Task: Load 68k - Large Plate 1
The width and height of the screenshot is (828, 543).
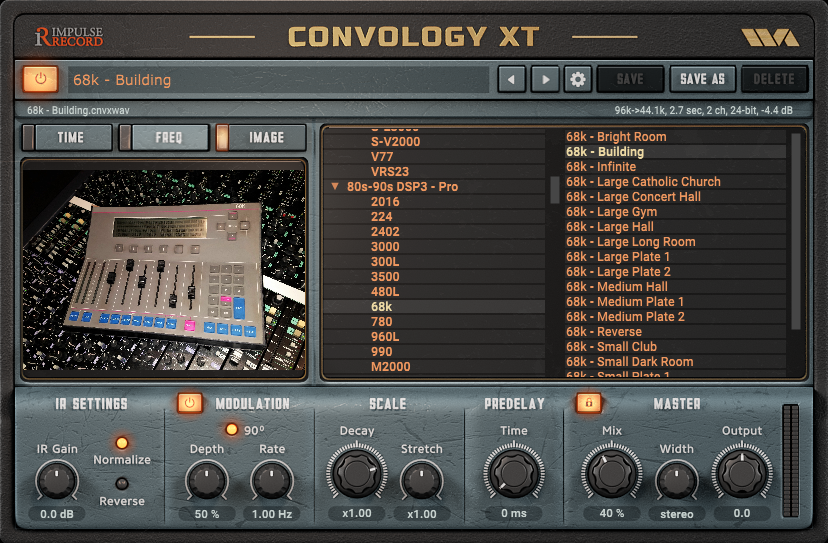Action: [x=675, y=257]
